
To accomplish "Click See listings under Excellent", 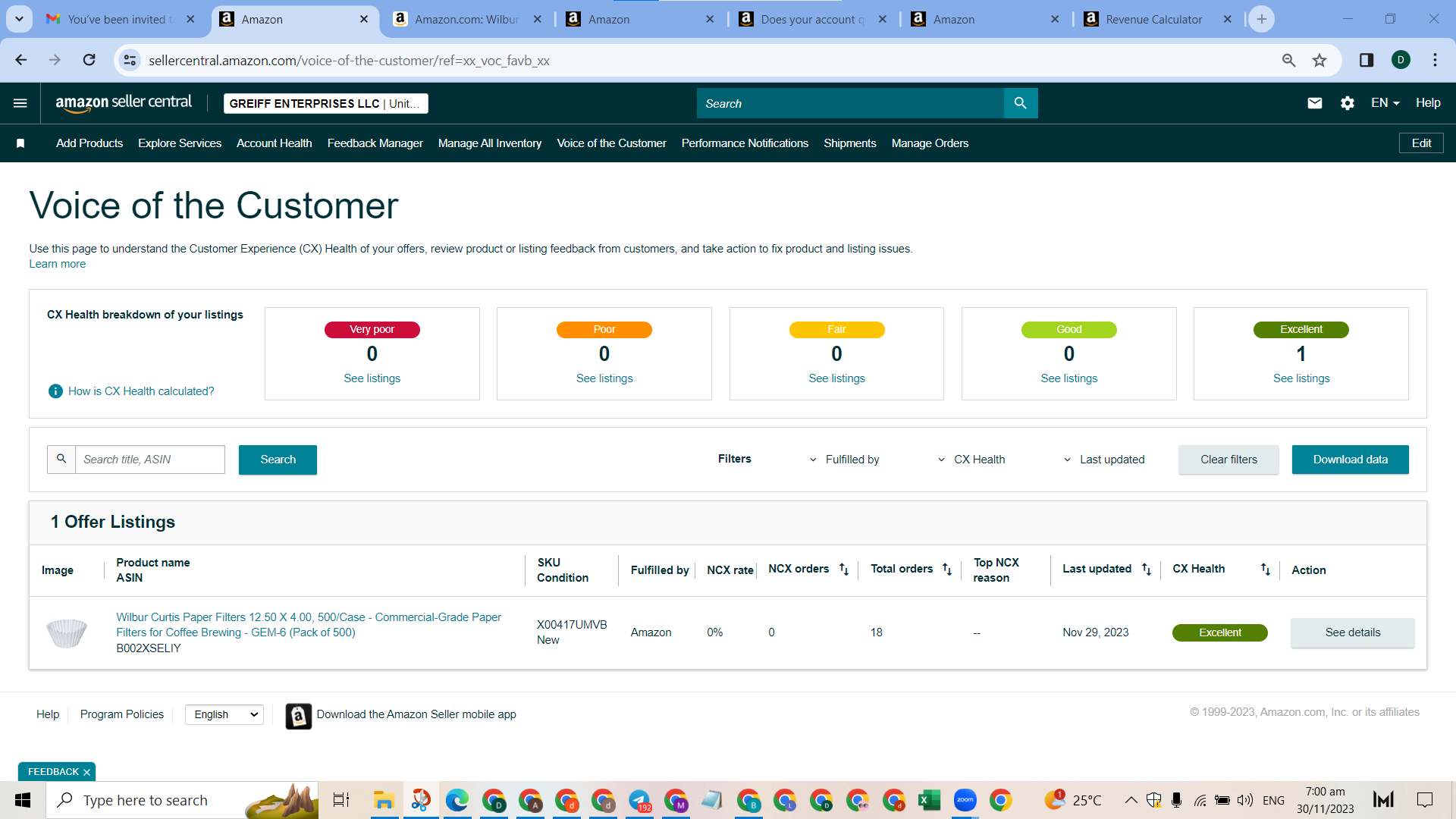I will (1301, 378).
